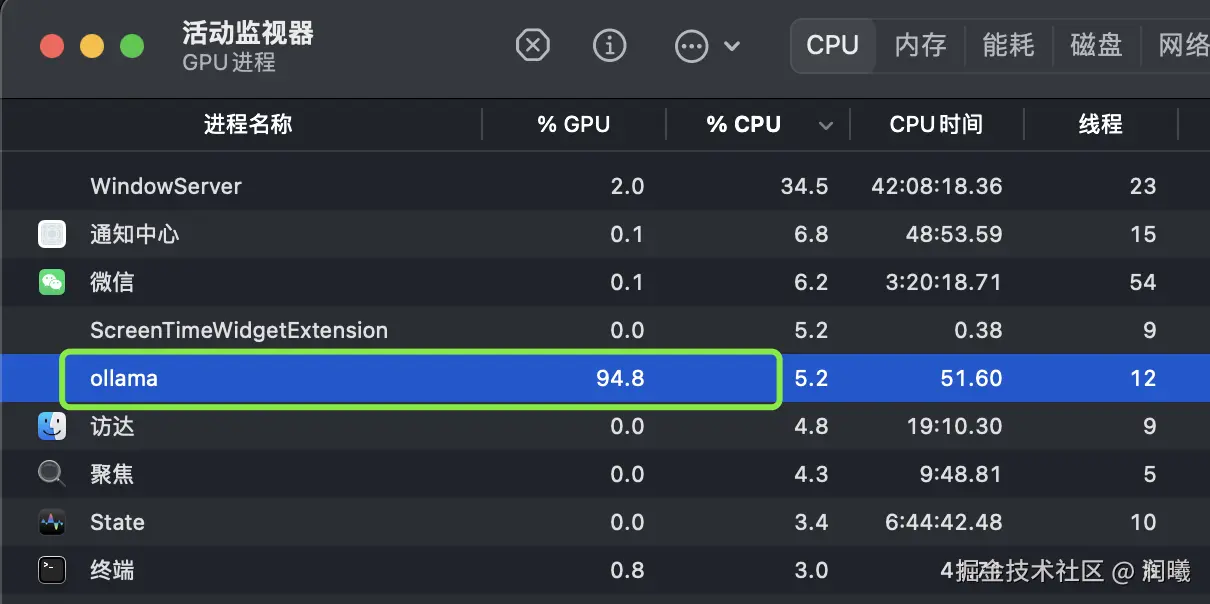The width and height of the screenshot is (1210, 604).
Task: Select the ollama process row
Action: 420,378
